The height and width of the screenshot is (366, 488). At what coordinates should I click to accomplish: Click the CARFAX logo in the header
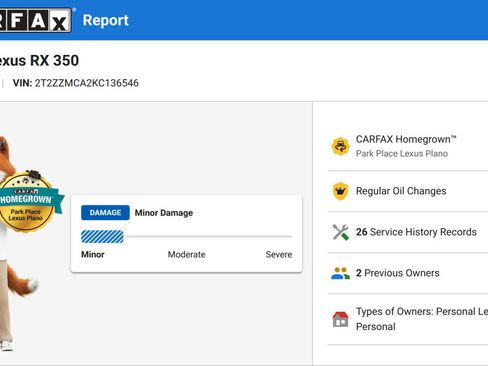click(35, 20)
